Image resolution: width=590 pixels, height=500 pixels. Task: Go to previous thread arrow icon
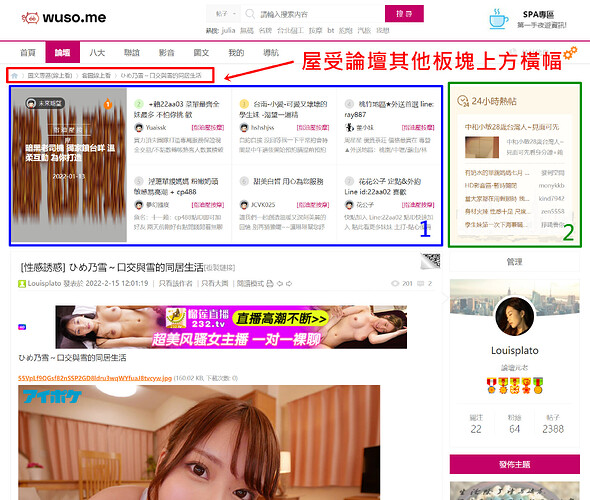point(280,284)
